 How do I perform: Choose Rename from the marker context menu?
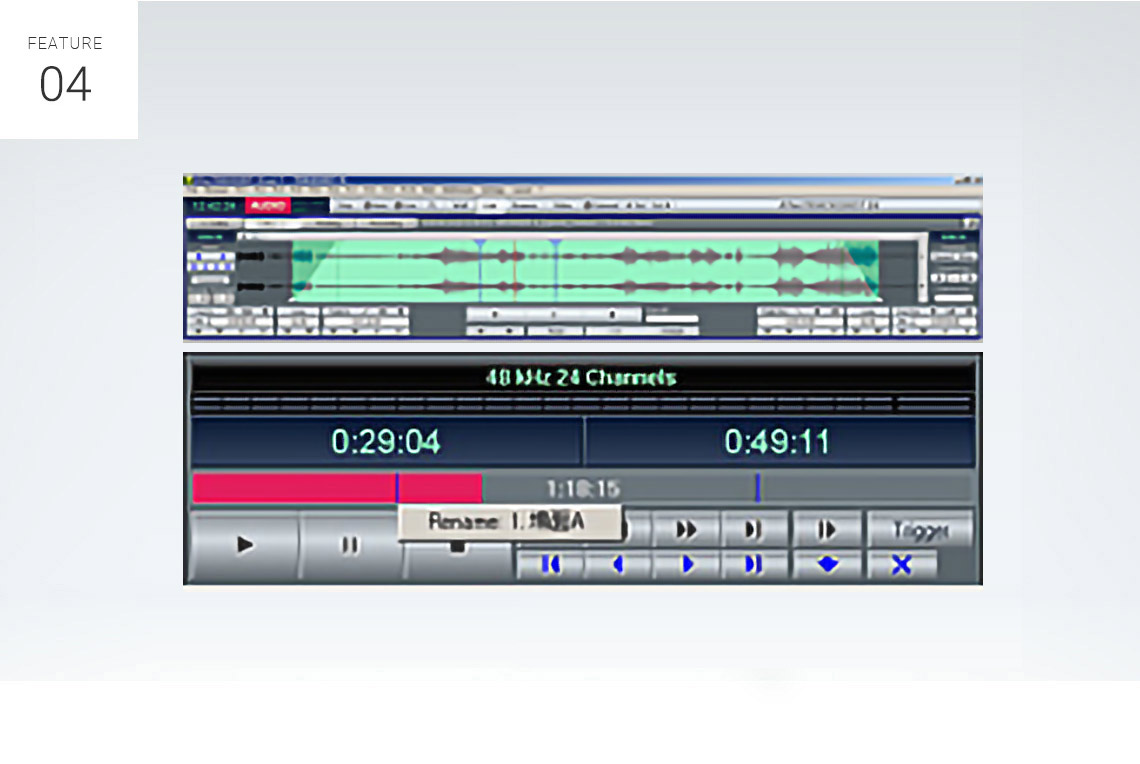tap(508, 521)
